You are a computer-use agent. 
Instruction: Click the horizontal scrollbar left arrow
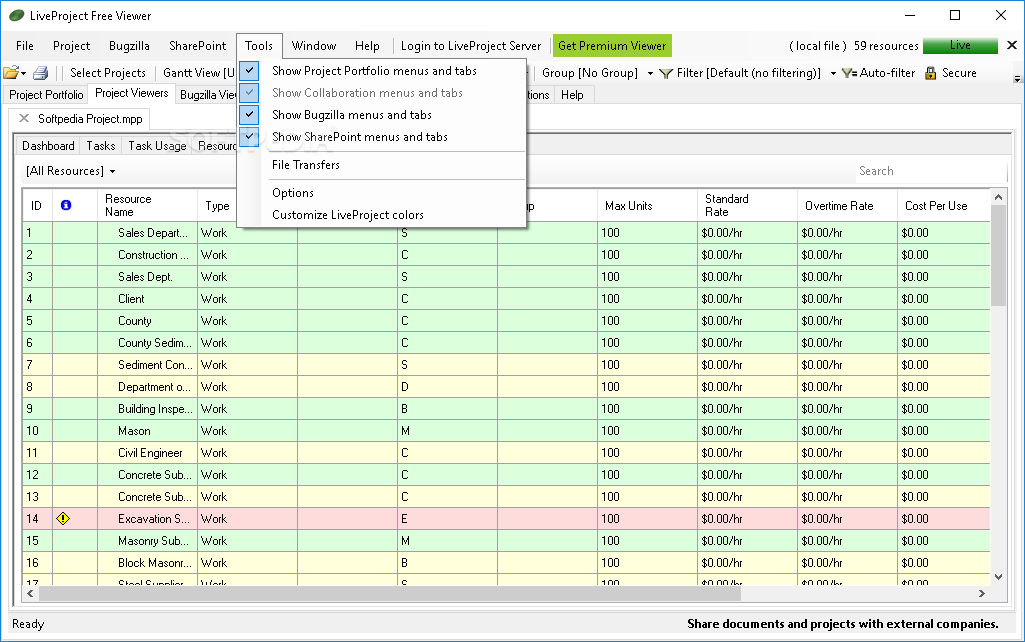pos(29,594)
